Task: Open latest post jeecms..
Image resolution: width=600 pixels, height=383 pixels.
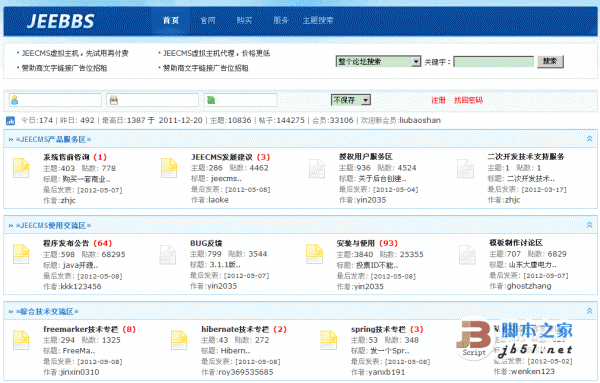Action: (x=226, y=179)
